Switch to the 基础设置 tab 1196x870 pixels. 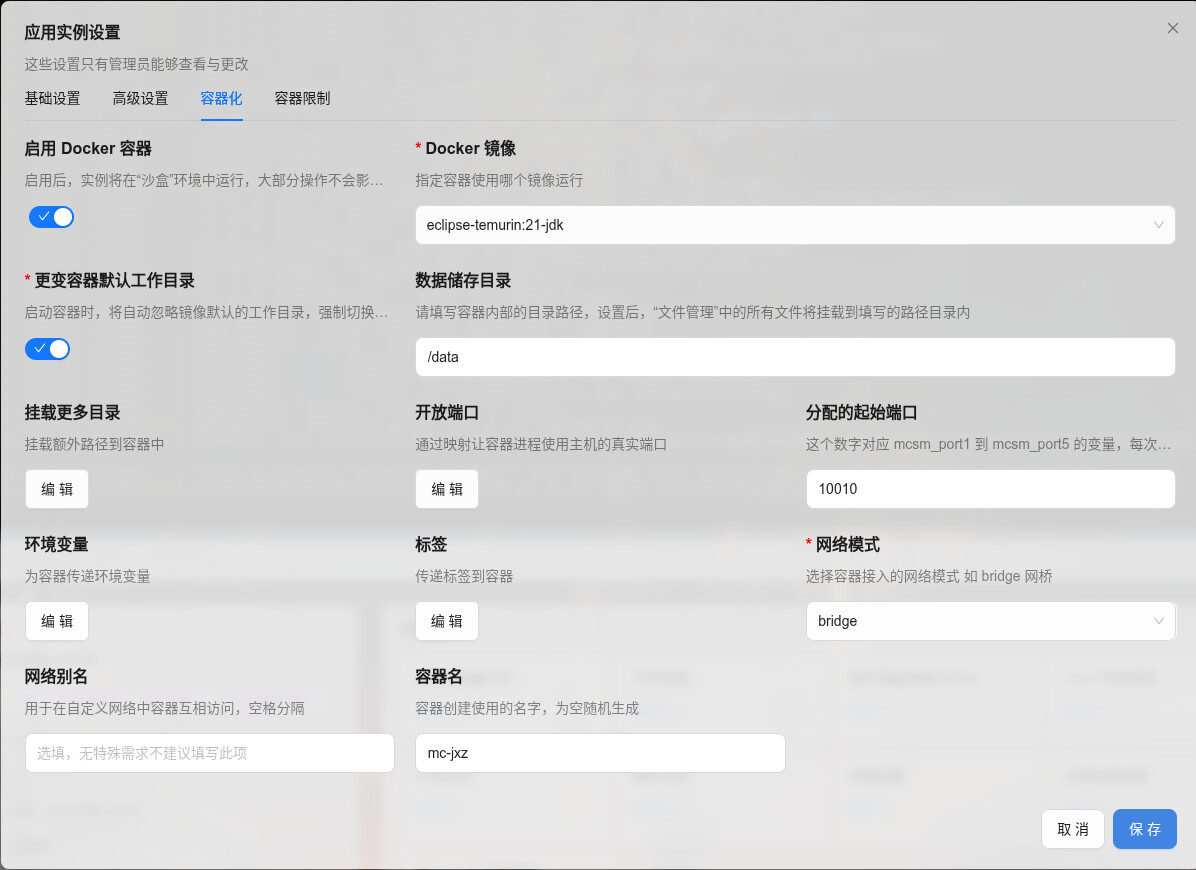pyautogui.click(x=52, y=98)
